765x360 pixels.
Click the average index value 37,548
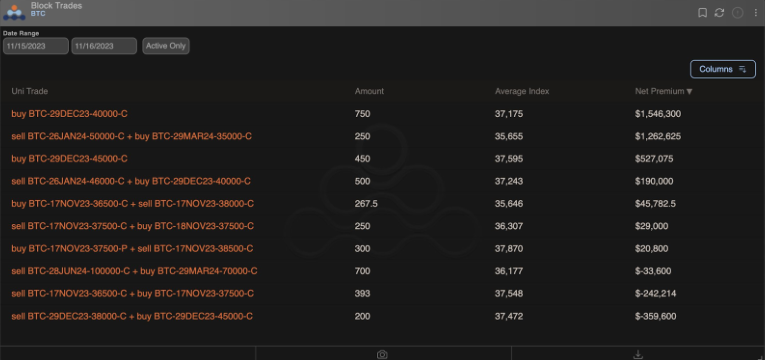click(x=509, y=293)
